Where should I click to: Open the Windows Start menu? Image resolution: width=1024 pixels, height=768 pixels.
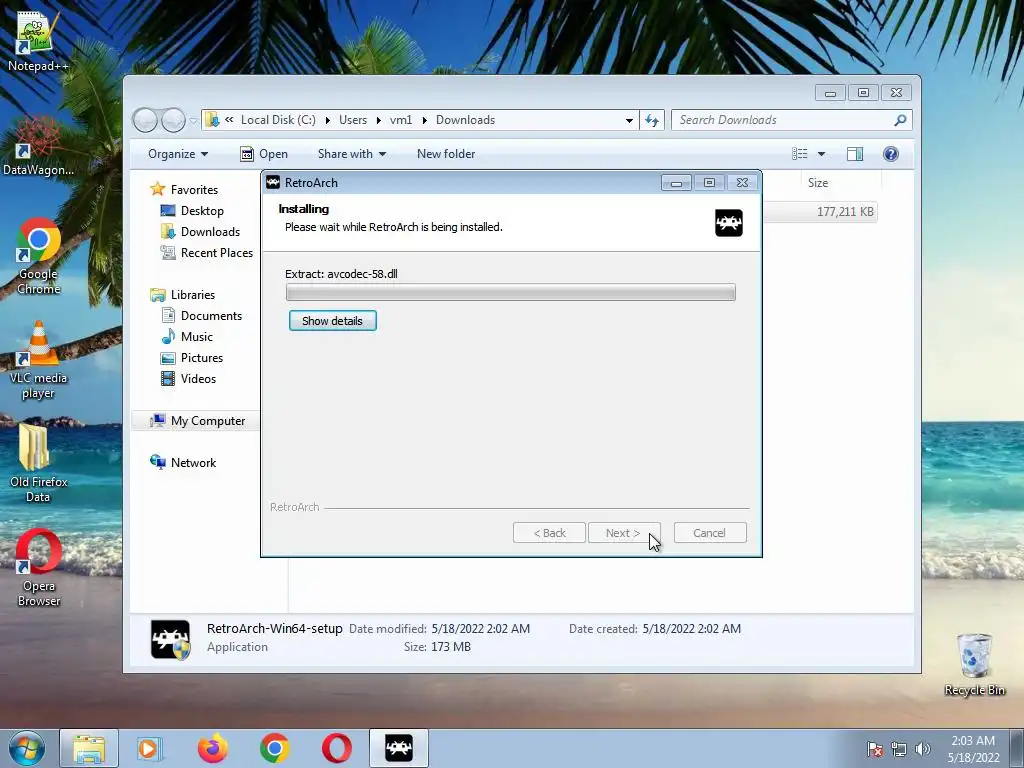27,748
